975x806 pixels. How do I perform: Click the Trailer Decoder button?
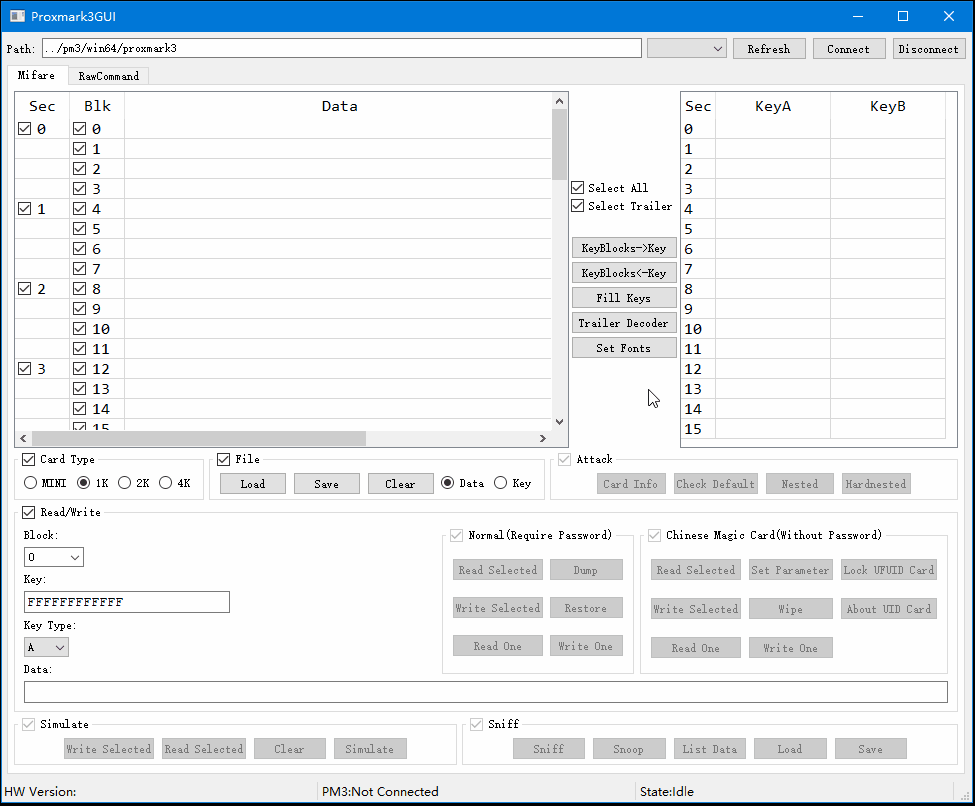point(624,323)
